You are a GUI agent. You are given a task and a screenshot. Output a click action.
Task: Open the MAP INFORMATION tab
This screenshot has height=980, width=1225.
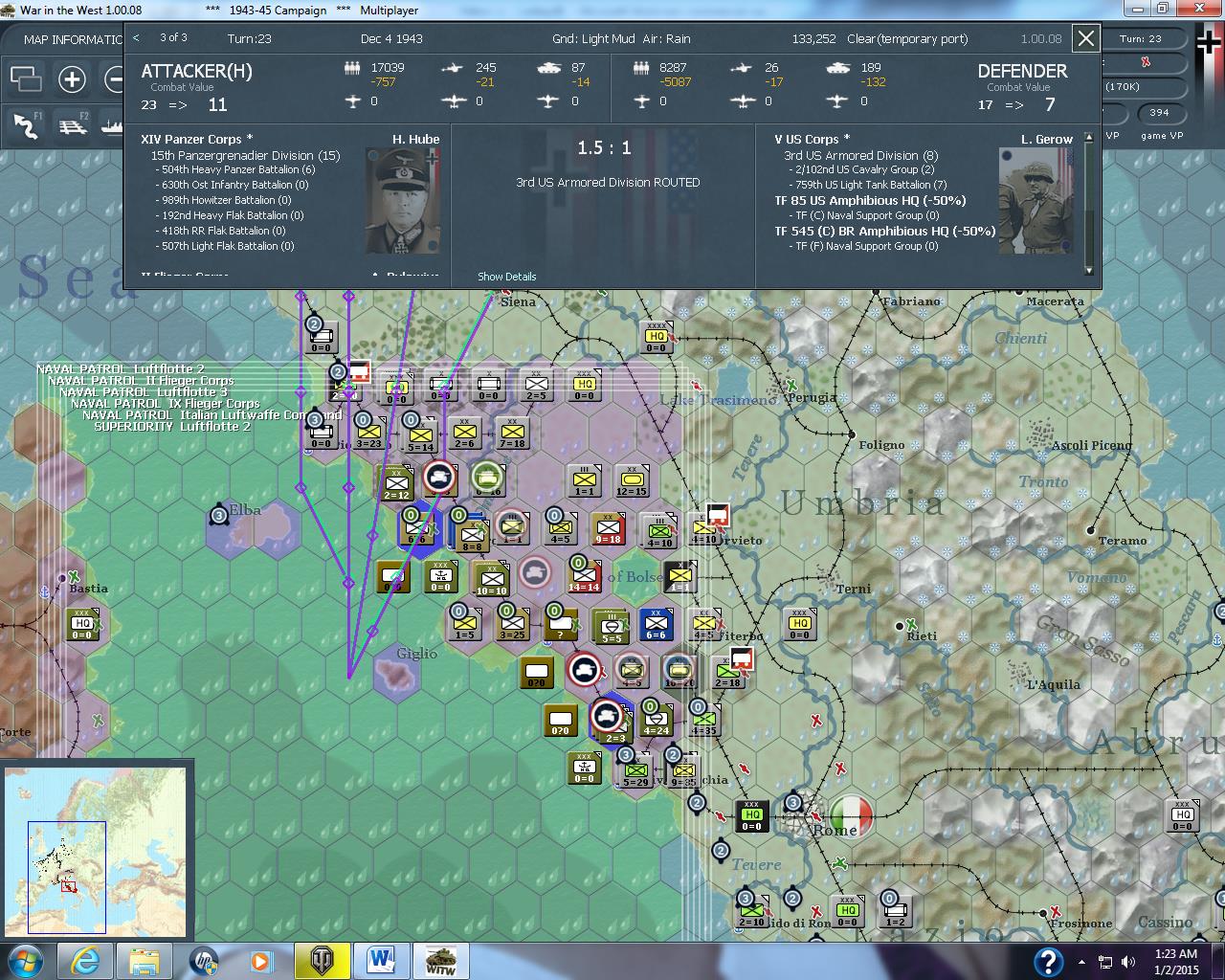tap(73, 39)
